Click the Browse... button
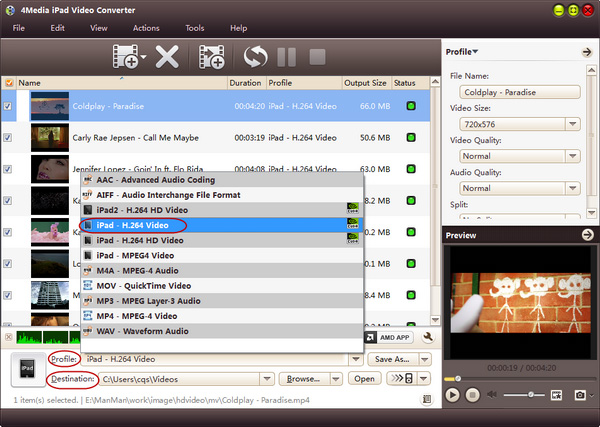 click(x=308, y=379)
